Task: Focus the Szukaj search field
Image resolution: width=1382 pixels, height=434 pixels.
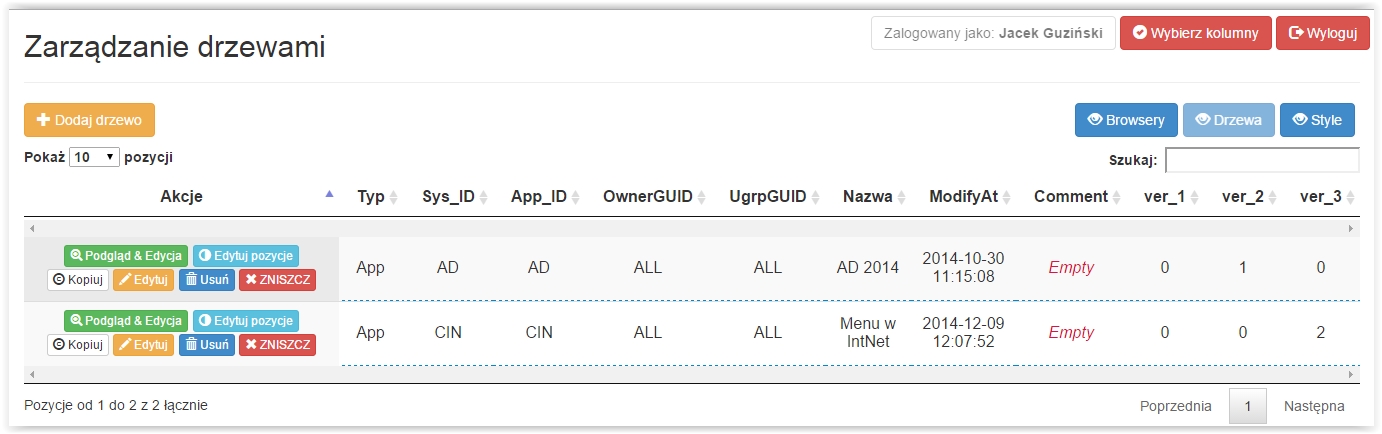Action: pyautogui.click(x=1262, y=160)
